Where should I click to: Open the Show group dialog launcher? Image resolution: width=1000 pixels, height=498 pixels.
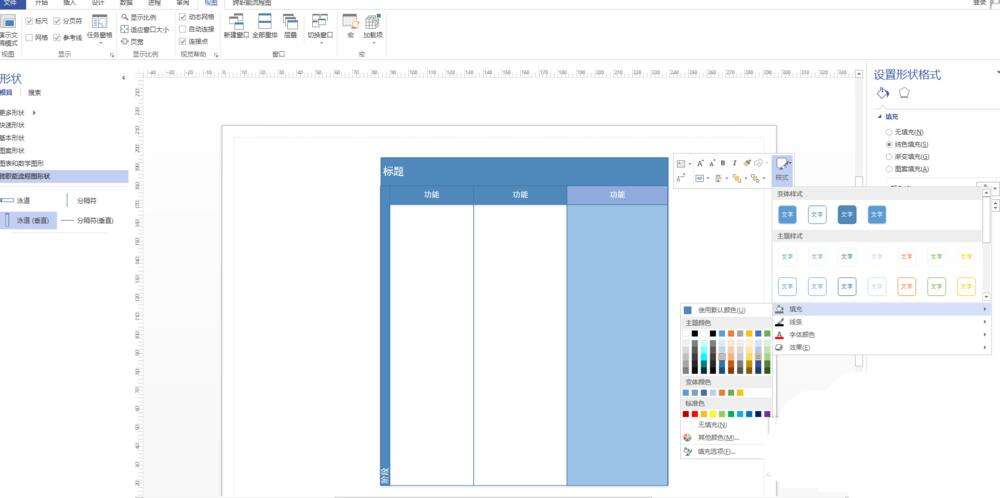coord(112,55)
